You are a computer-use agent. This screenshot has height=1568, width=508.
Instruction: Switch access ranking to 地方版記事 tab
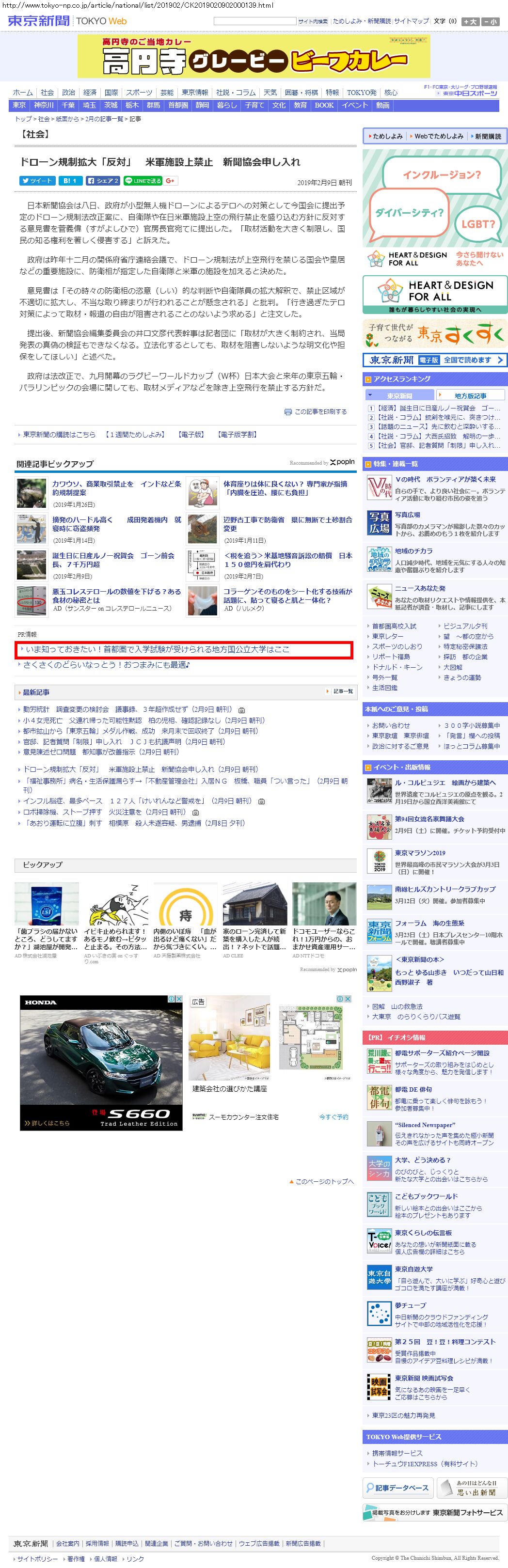(470, 396)
